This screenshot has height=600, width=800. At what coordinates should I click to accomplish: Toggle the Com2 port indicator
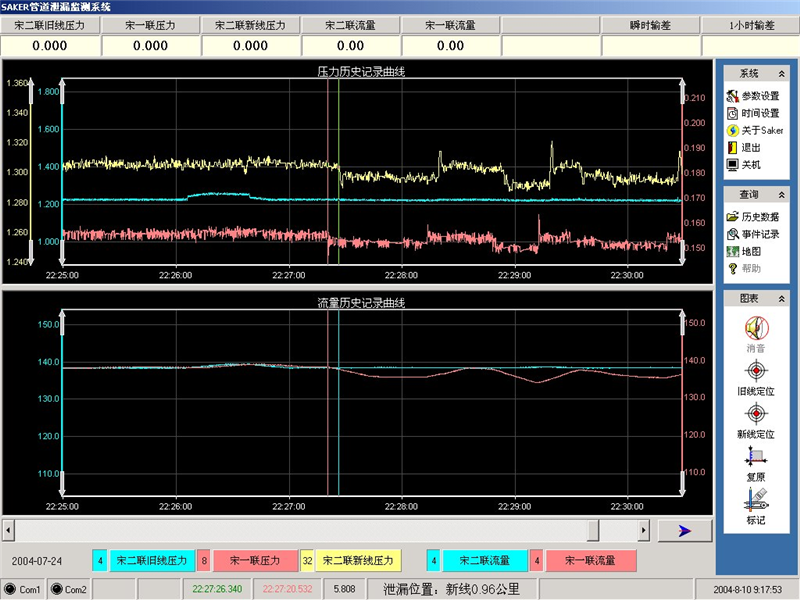pyautogui.click(x=69, y=589)
